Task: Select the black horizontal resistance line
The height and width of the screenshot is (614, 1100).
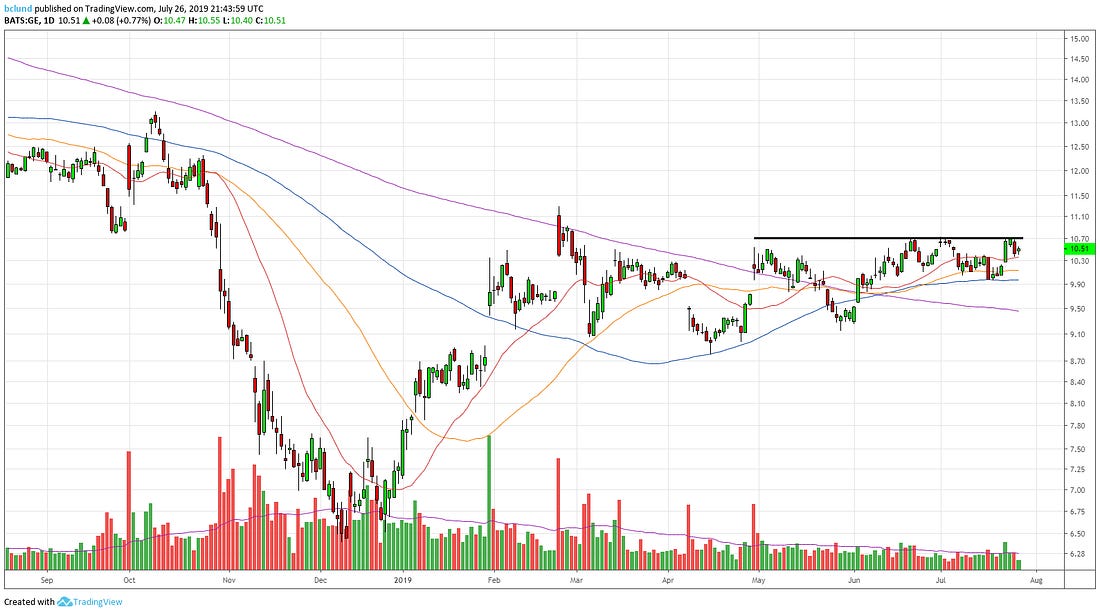Action: click(888, 238)
